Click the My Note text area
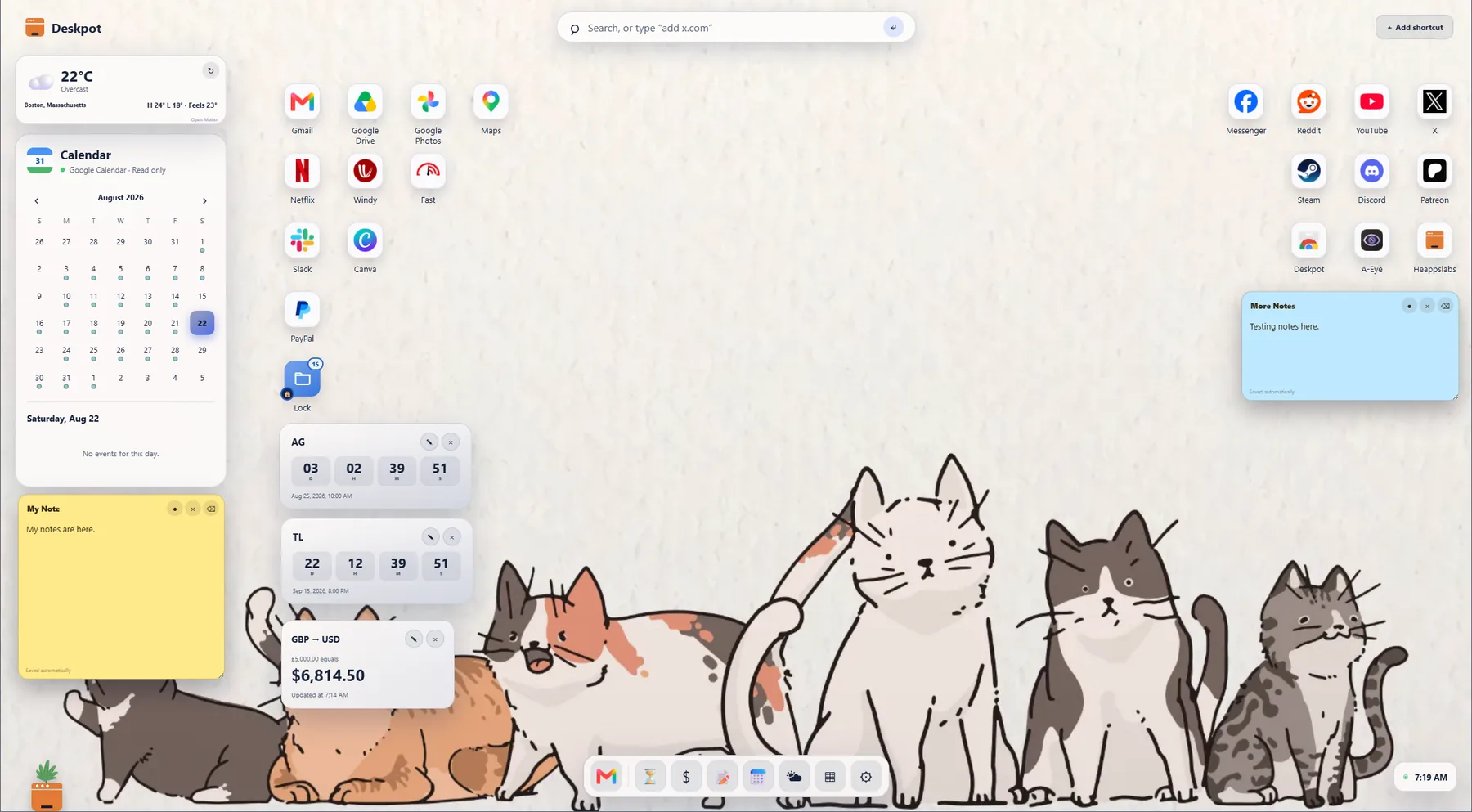Screen dimensions: 1472x812 coord(121,592)
